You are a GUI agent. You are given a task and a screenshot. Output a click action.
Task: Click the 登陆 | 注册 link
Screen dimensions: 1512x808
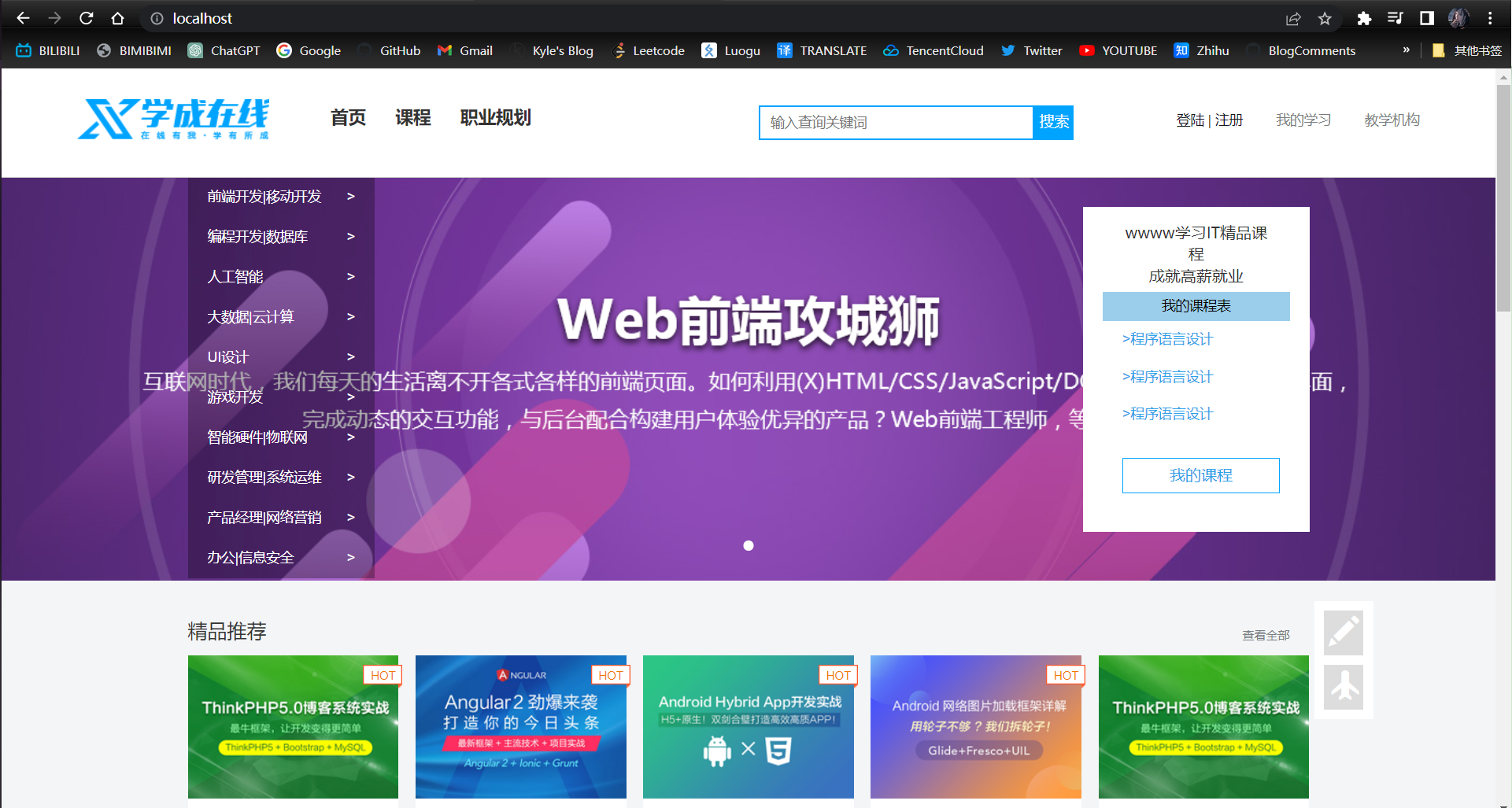click(1210, 120)
